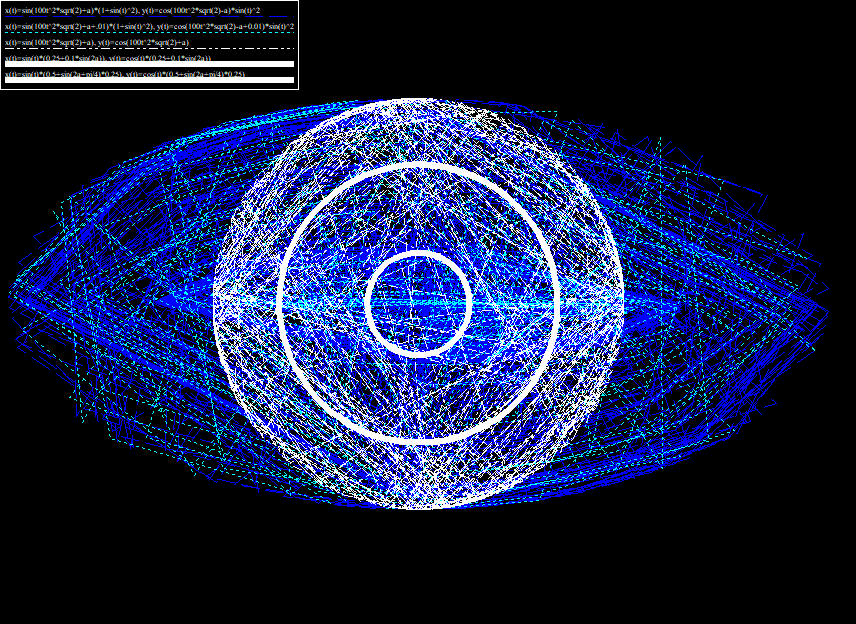Click the cyan dashed line sample in legend
Image resolution: width=856 pixels, height=624 pixels.
pyautogui.click(x=149, y=33)
